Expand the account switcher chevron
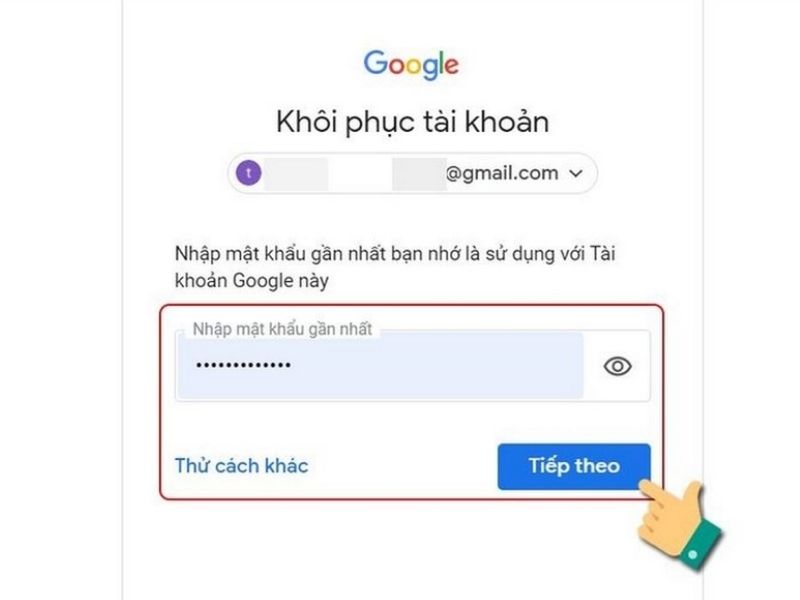Screen dimensions: 800x600 [576, 173]
